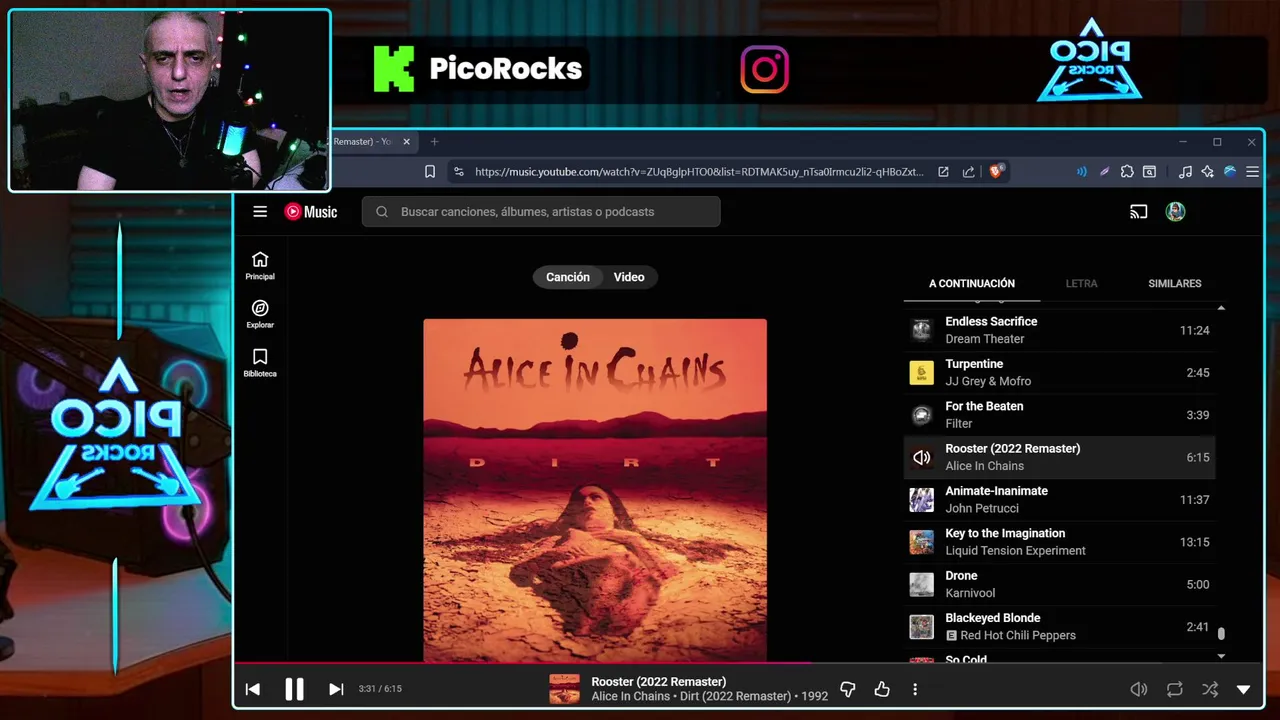Open the Leo AI sparkle icon
The height and width of the screenshot is (720, 1280).
coord(1208,172)
